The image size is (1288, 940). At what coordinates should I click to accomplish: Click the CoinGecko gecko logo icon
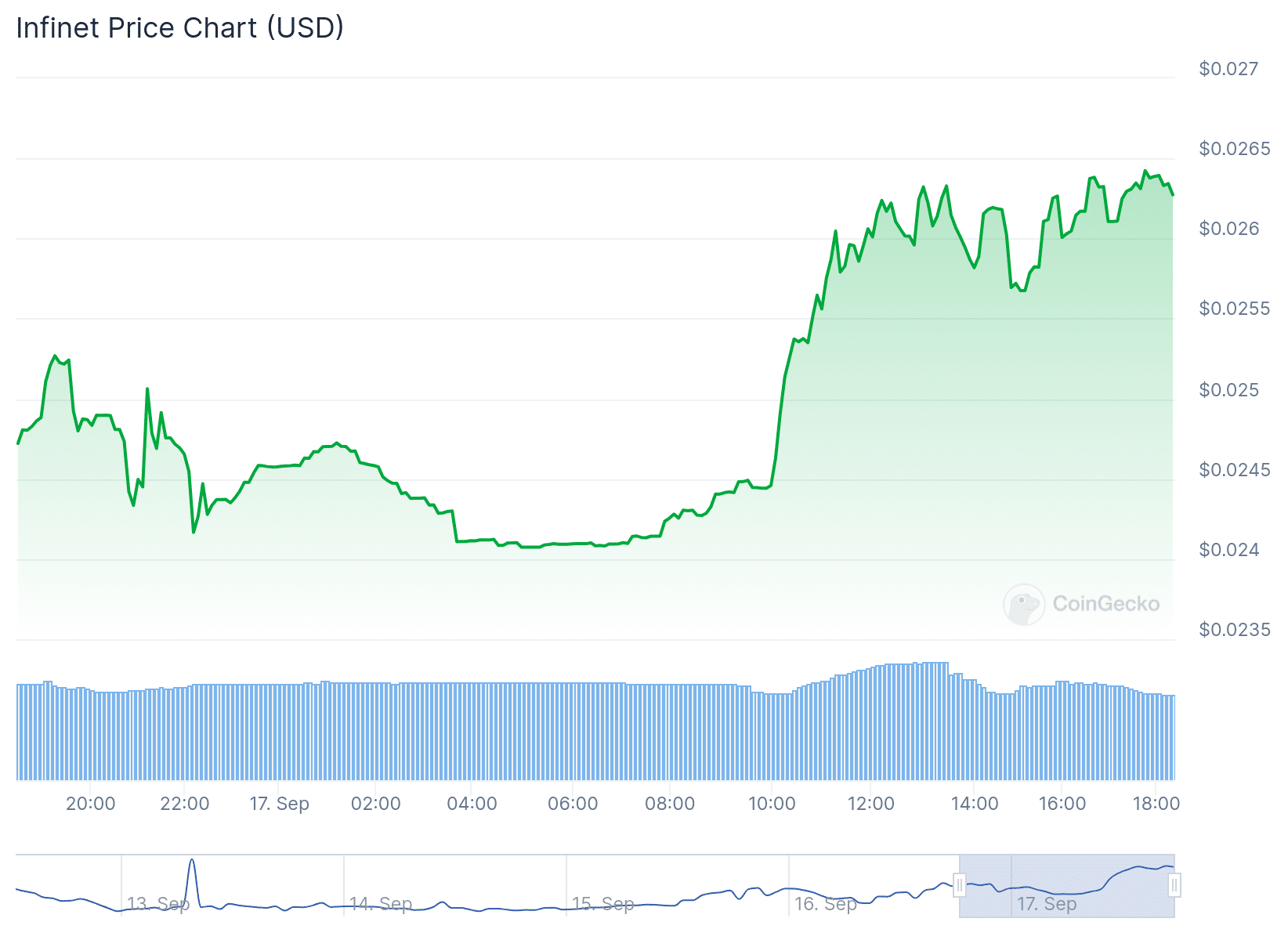coord(1024,604)
